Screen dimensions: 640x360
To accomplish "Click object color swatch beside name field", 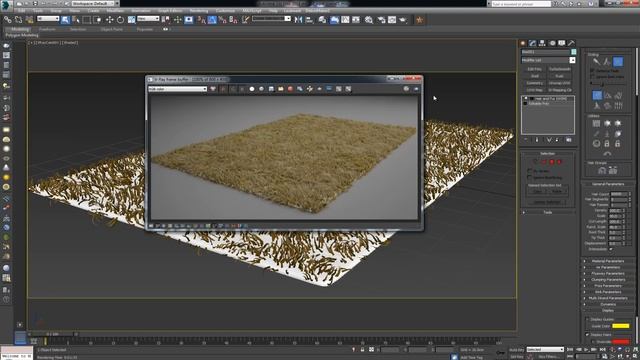I will pyautogui.click(x=573, y=52).
